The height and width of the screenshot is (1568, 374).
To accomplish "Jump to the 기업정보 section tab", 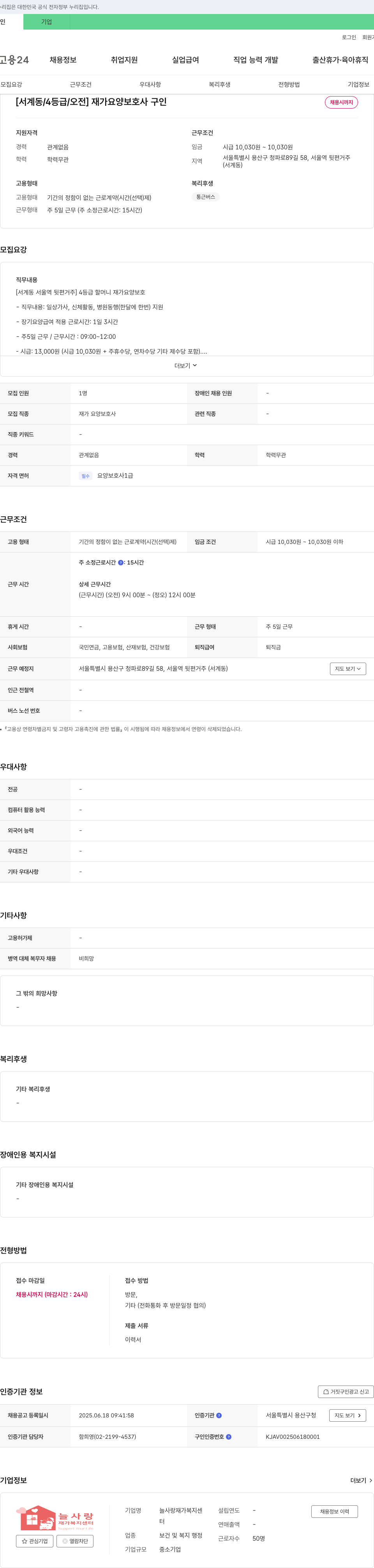I will [358, 84].
